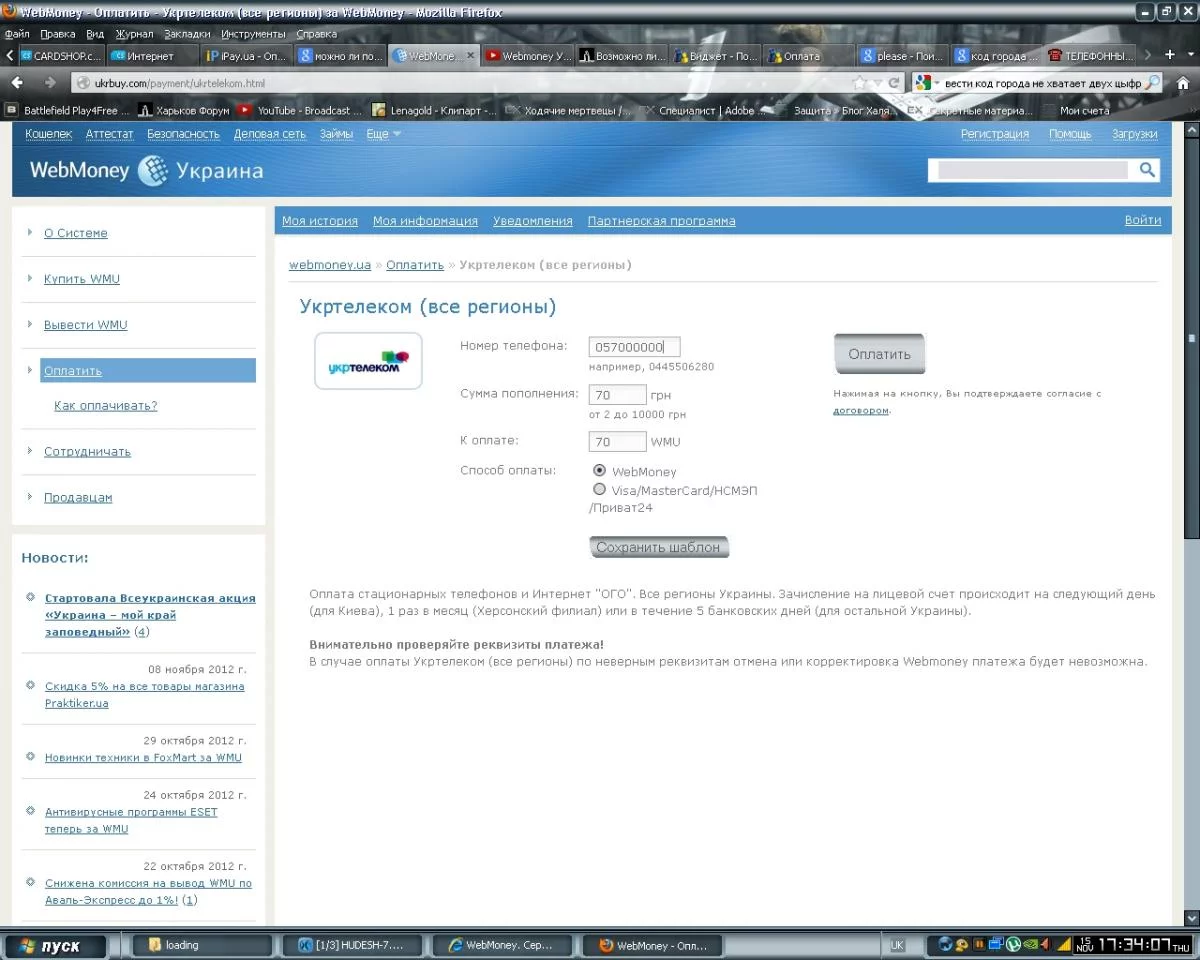The width and height of the screenshot is (1200, 960).
Task: Click the browser Back arrow button
Action: click(17, 83)
